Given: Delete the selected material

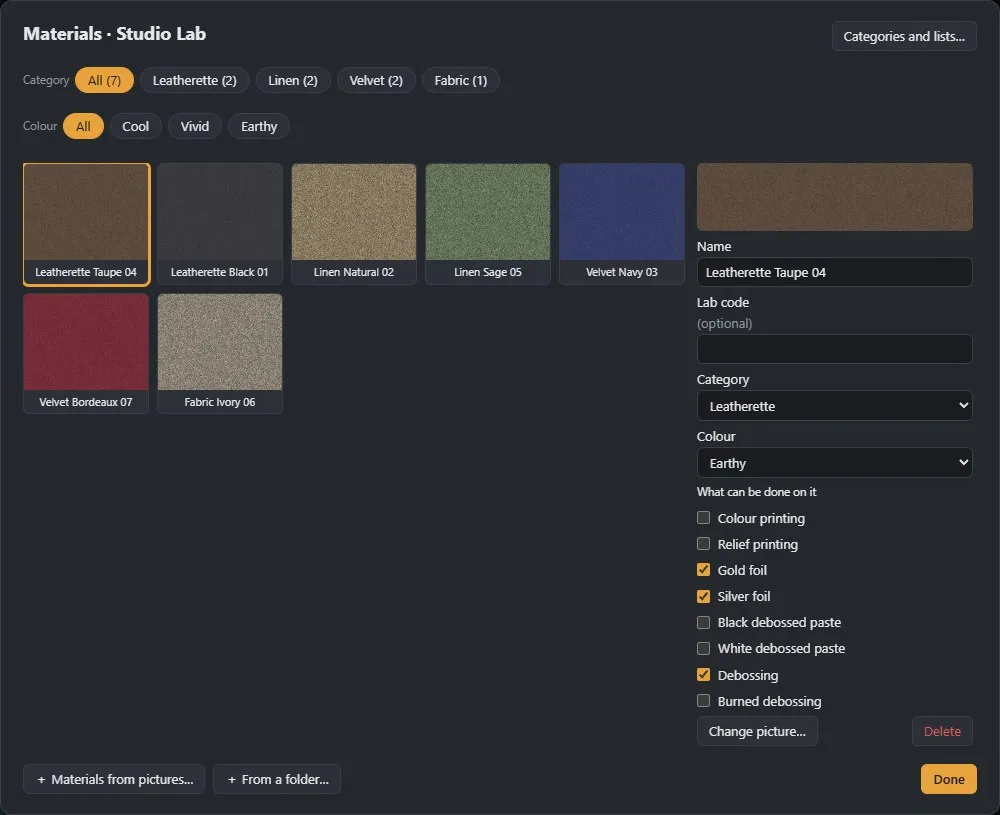Looking at the screenshot, I should [942, 731].
